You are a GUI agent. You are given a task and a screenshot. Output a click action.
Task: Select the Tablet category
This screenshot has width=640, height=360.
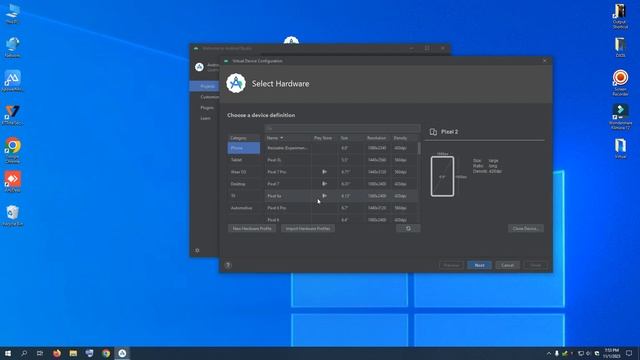click(x=244, y=160)
